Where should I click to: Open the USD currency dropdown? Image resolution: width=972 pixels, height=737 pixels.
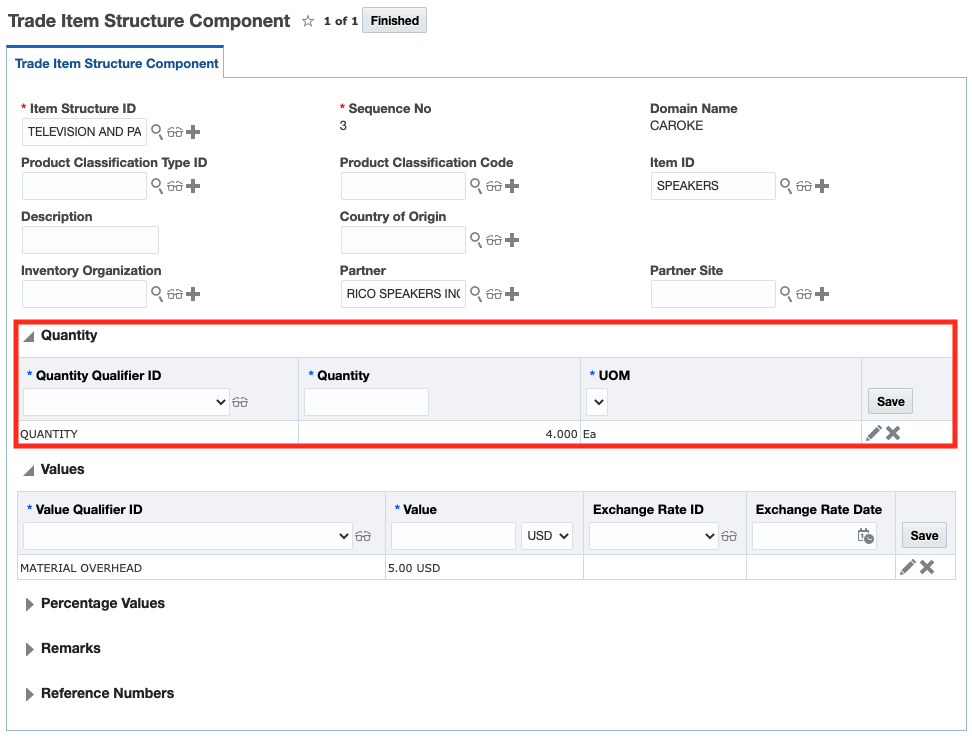point(548,536)
